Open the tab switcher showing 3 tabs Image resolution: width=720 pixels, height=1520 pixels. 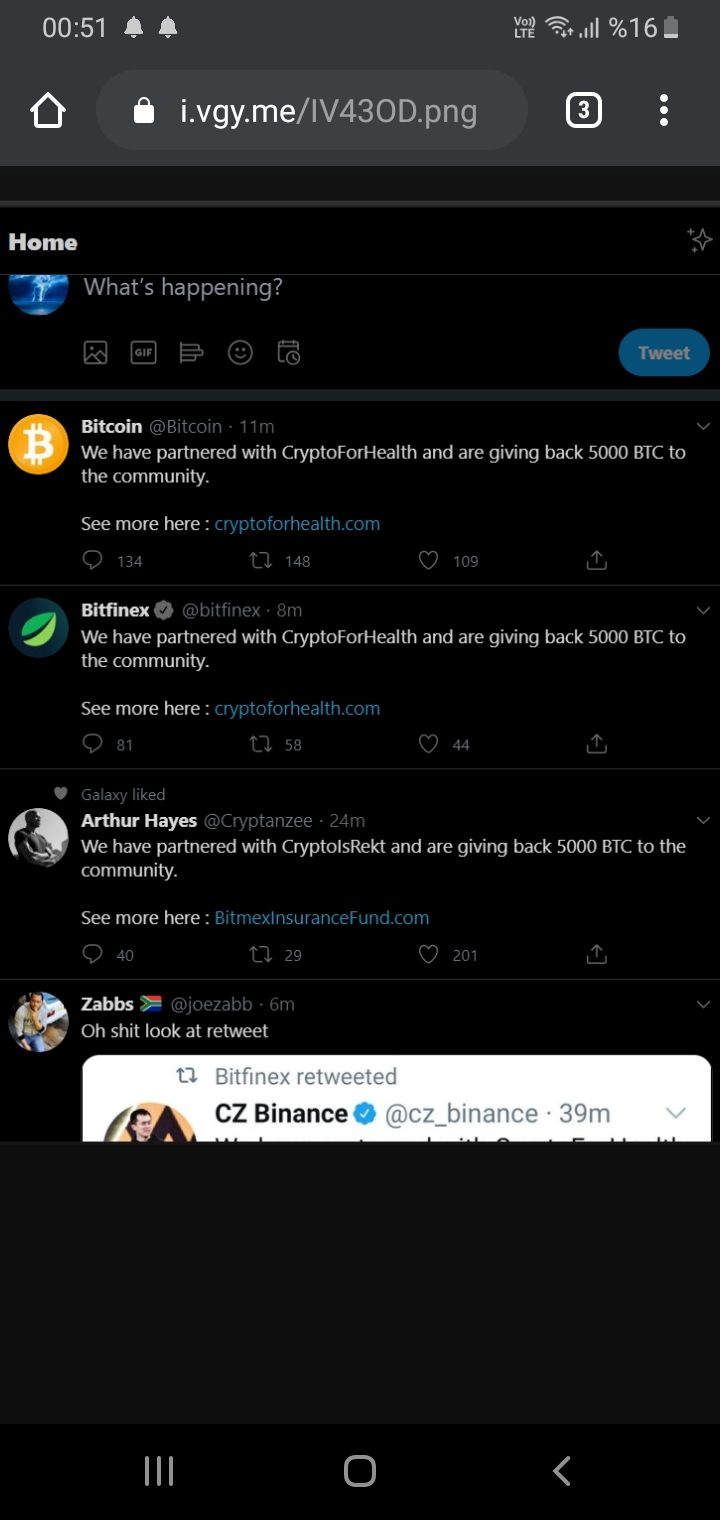pos(584,110)
